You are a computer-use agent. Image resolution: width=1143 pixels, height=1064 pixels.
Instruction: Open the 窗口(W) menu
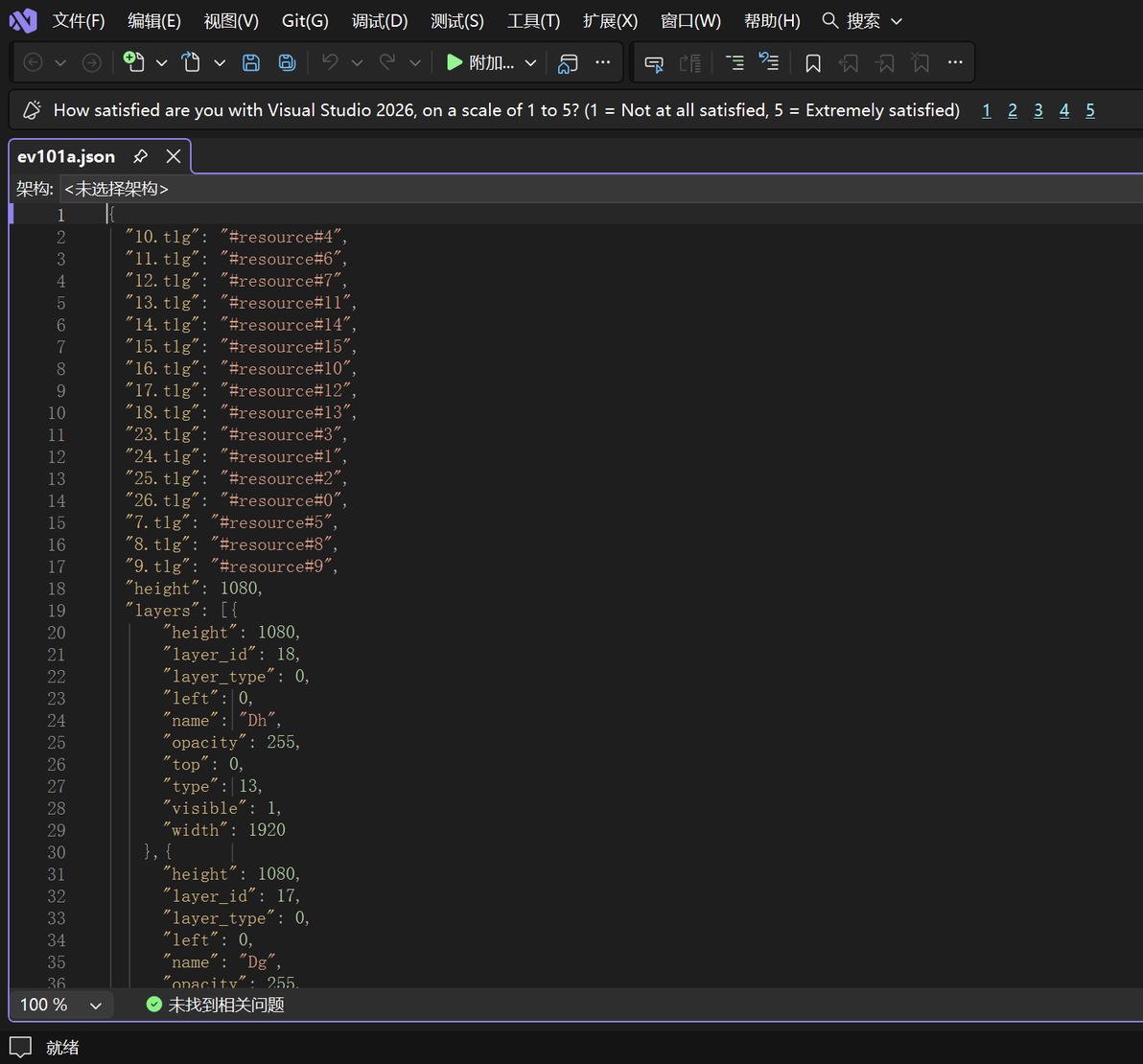(x=690, y=21)
